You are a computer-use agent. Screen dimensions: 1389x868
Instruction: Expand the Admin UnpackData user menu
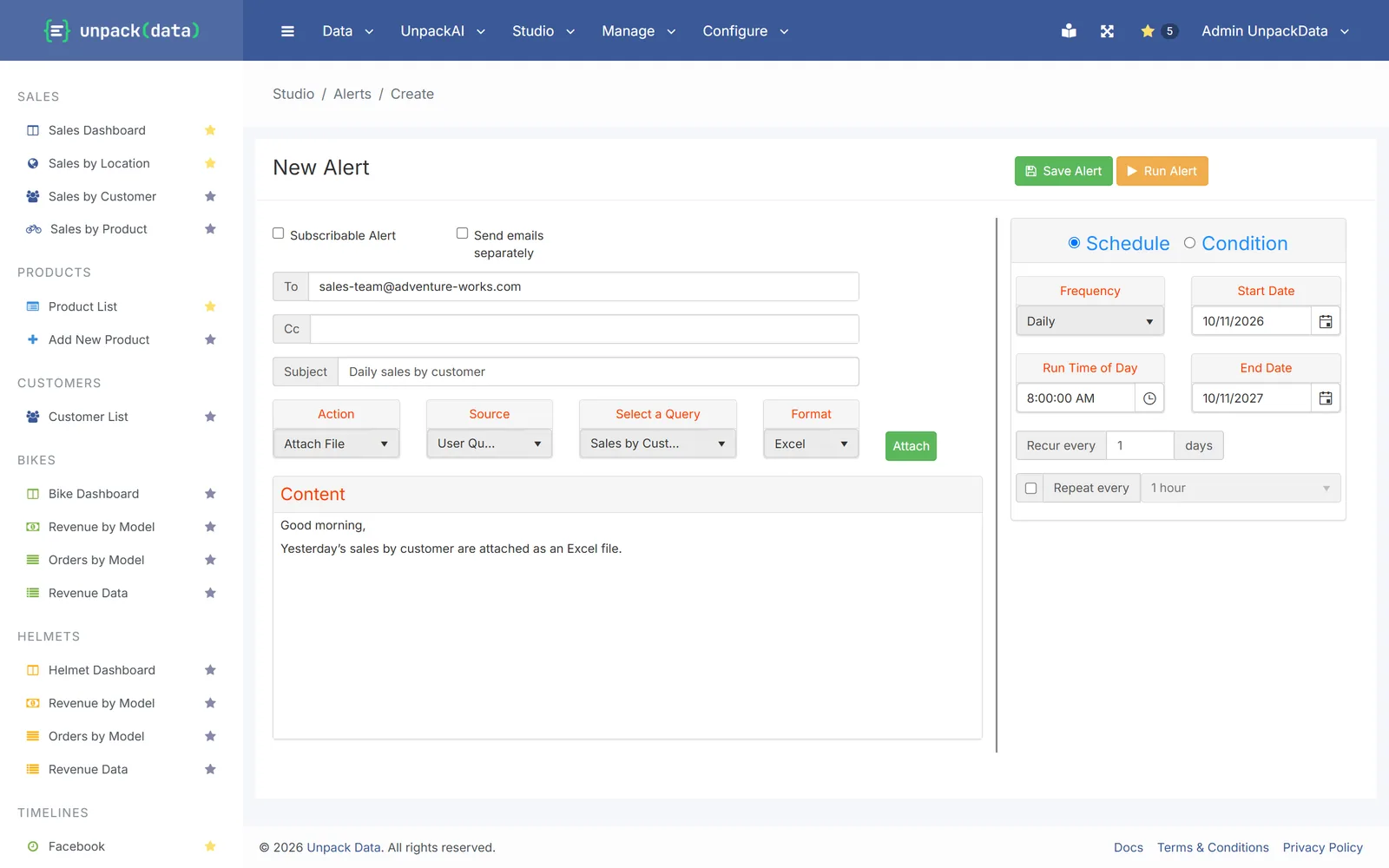(x=1275, y=31)
